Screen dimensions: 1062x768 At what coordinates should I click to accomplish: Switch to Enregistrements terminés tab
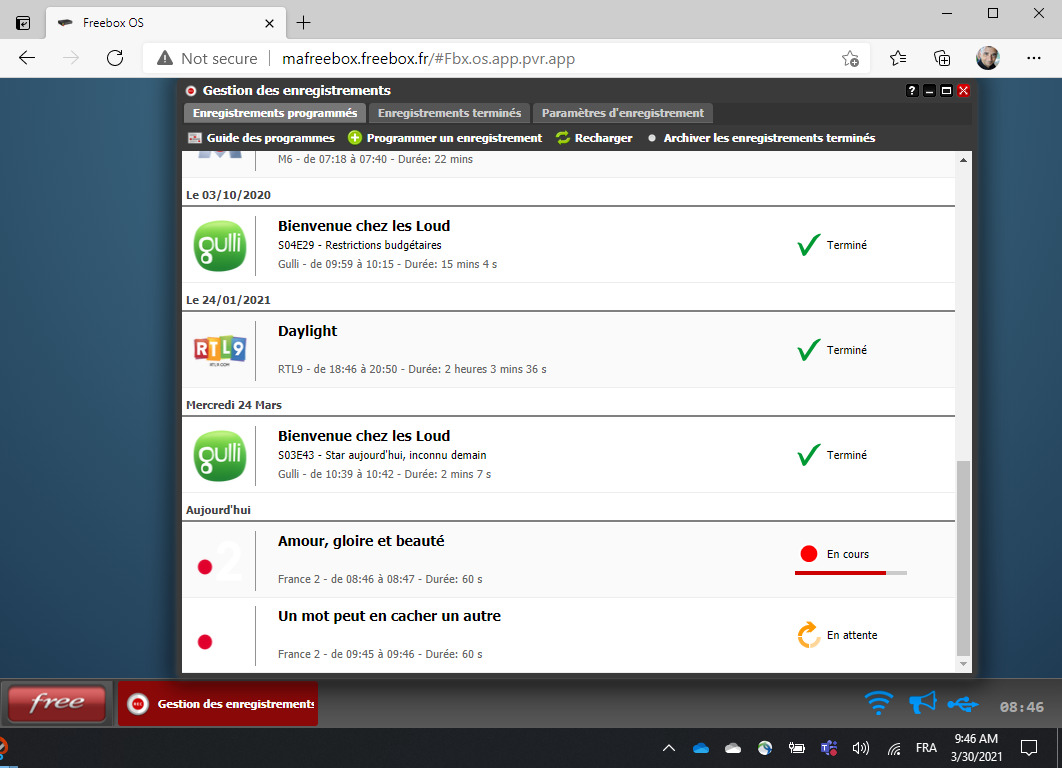pyautogui.click(x=450, y=113)
